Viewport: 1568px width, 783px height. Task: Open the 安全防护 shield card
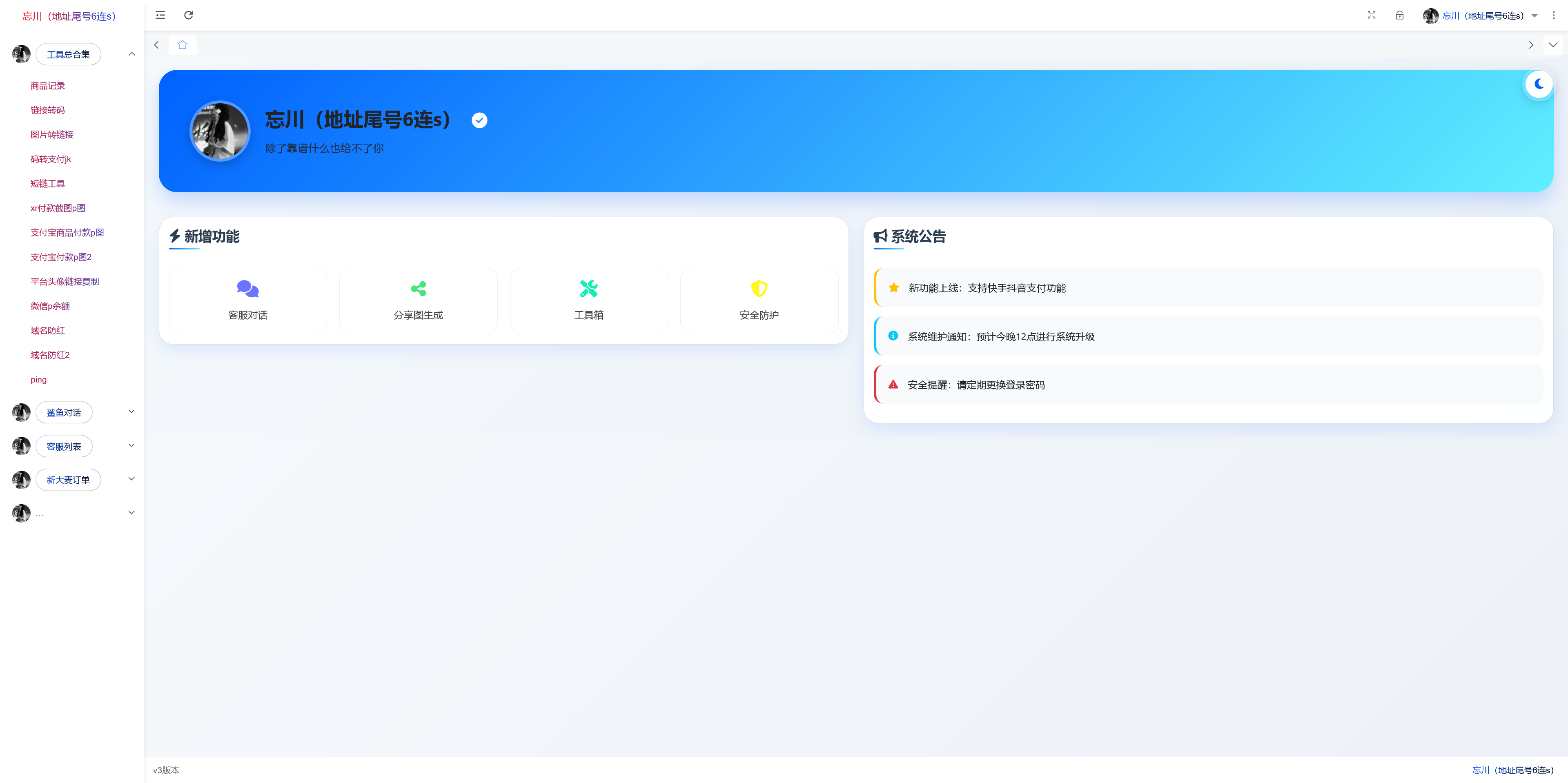tap(759, 300)
